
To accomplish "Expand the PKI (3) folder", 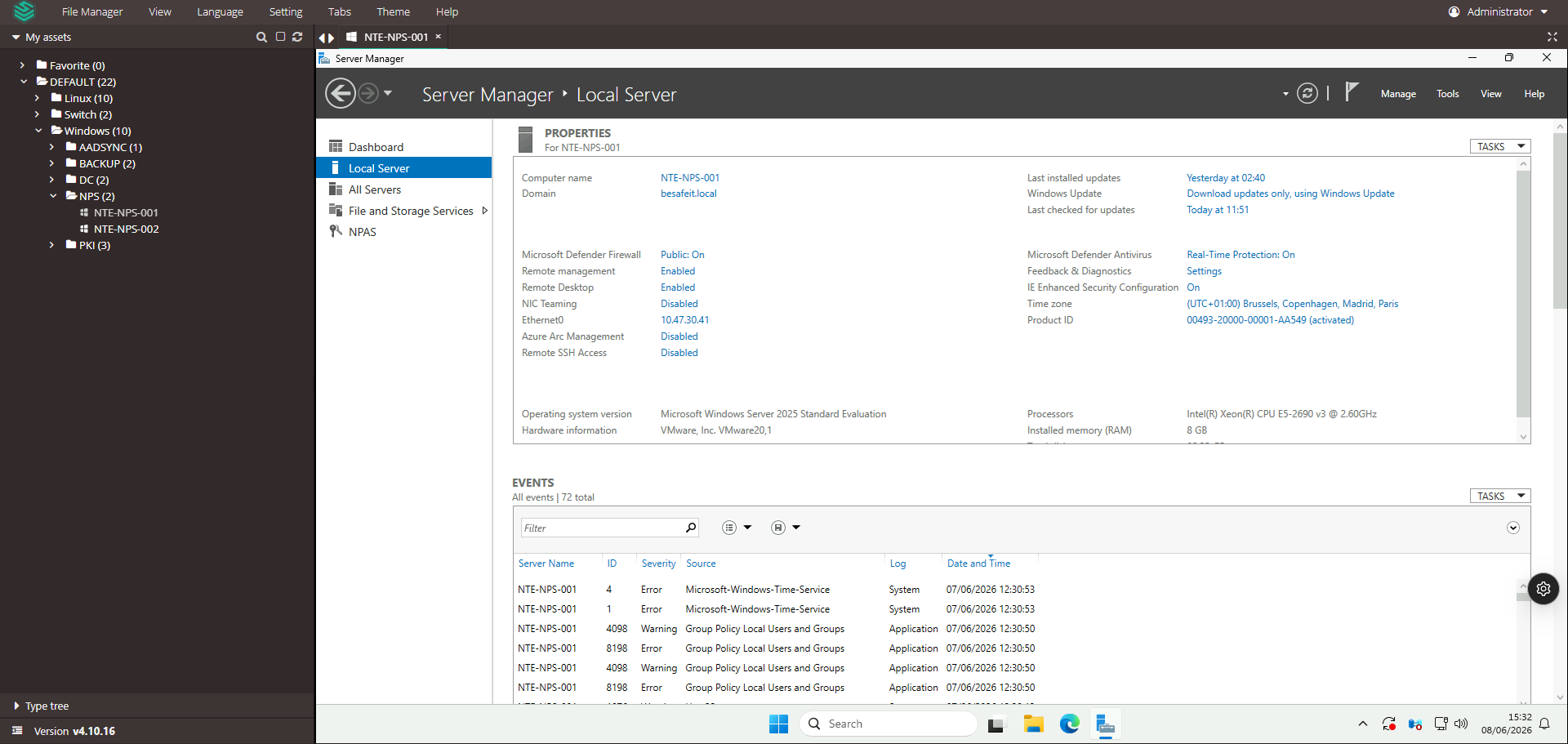I will pos(51,245).
